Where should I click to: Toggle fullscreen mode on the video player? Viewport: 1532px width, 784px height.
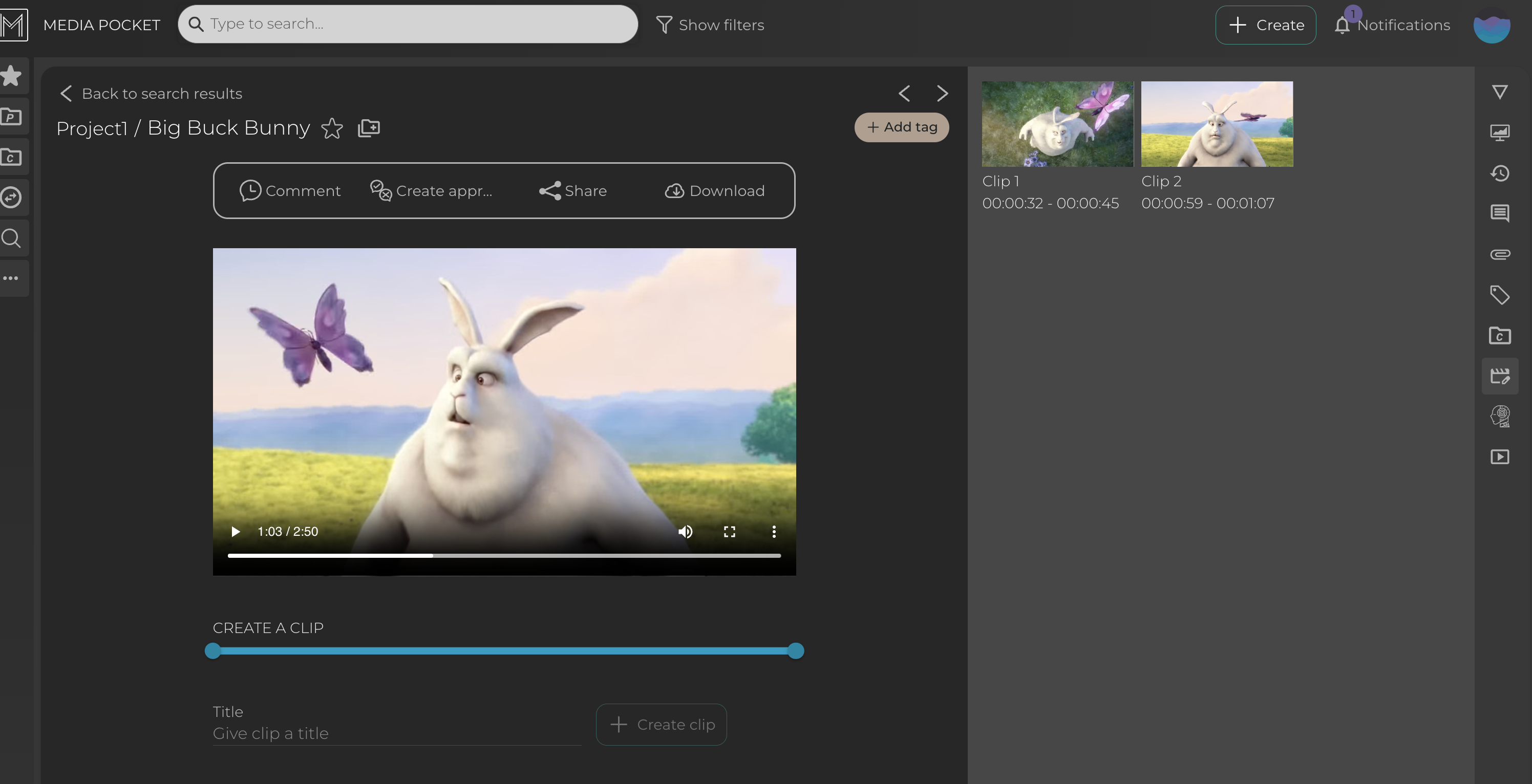tap(730, 531)
